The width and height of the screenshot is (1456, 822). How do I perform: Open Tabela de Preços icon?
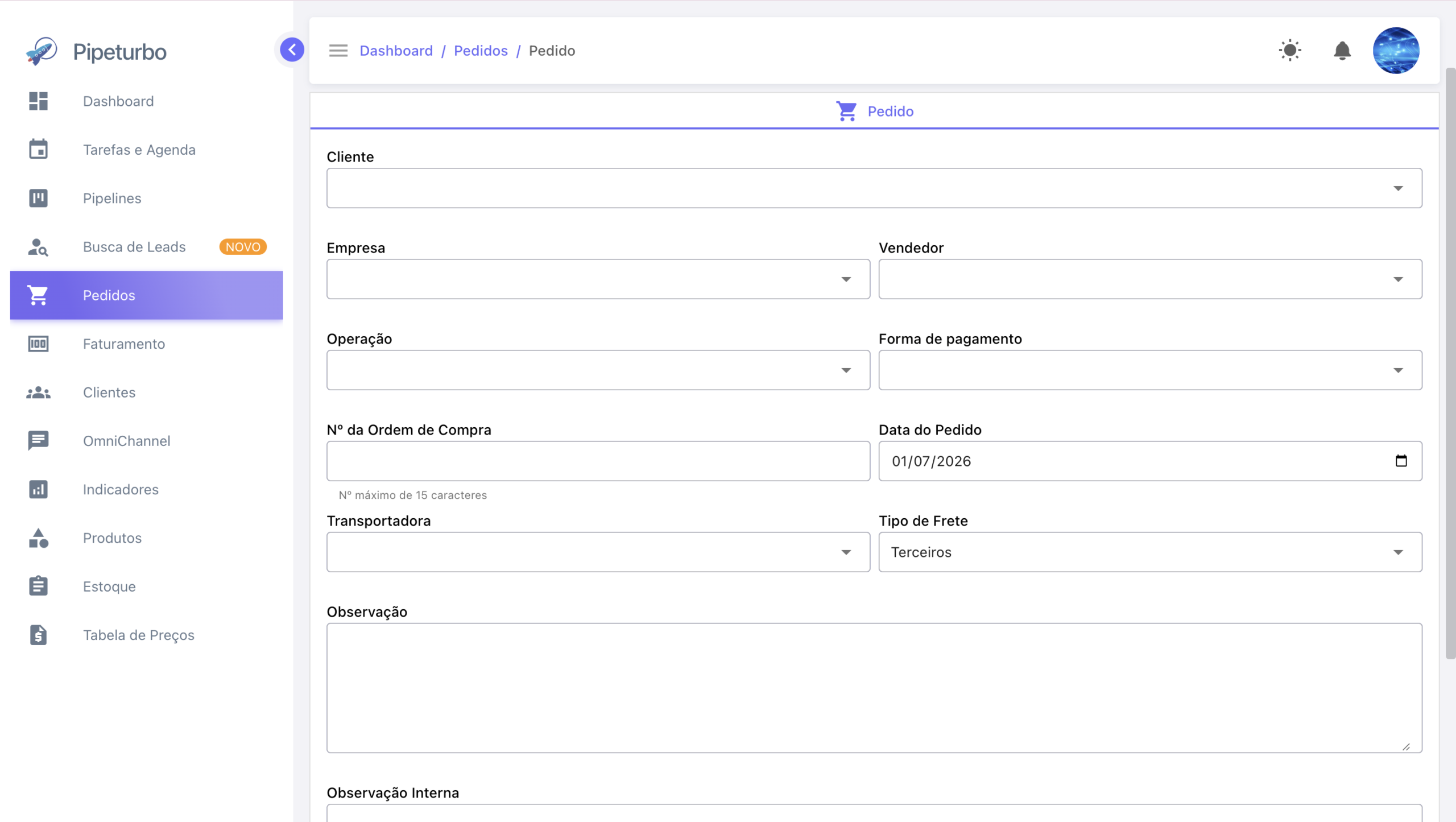pos(38,635)
